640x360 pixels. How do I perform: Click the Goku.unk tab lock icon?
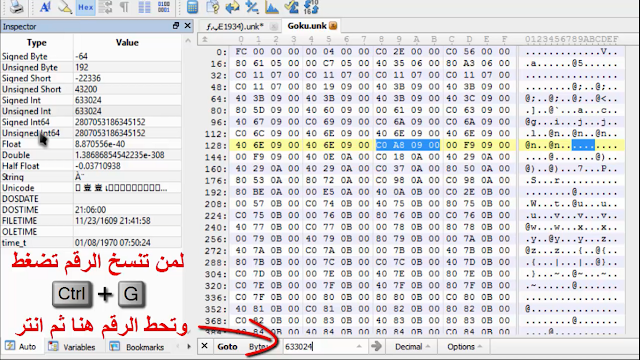333,26
